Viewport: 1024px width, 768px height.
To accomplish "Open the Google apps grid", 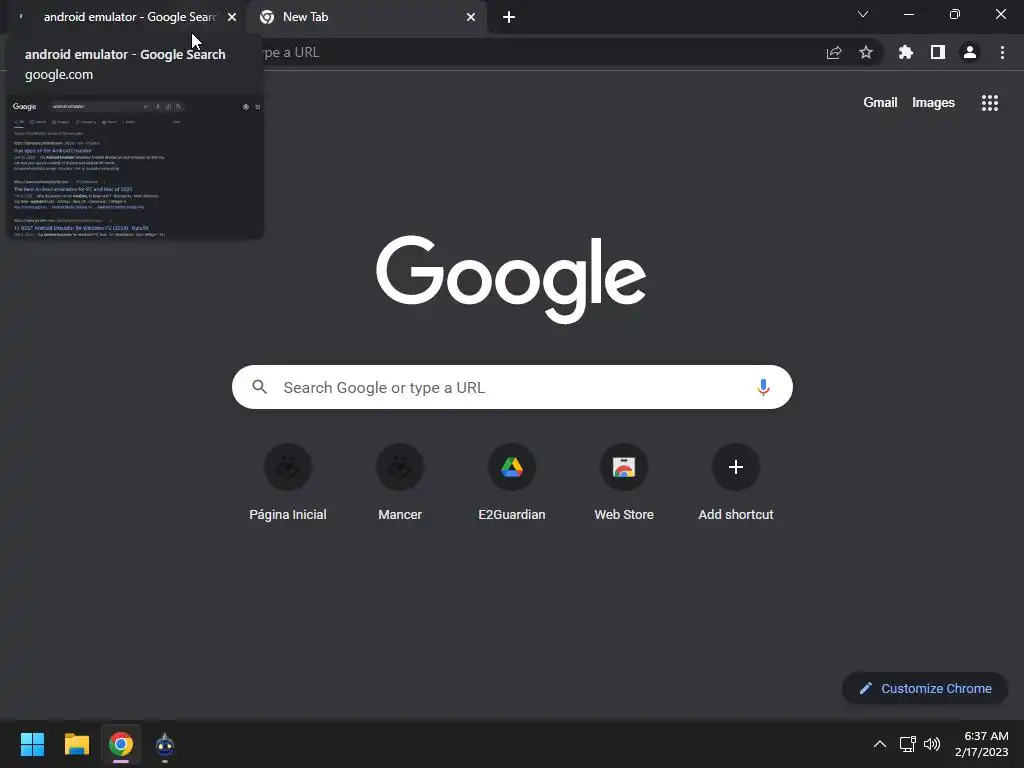I will click(989, 103).
